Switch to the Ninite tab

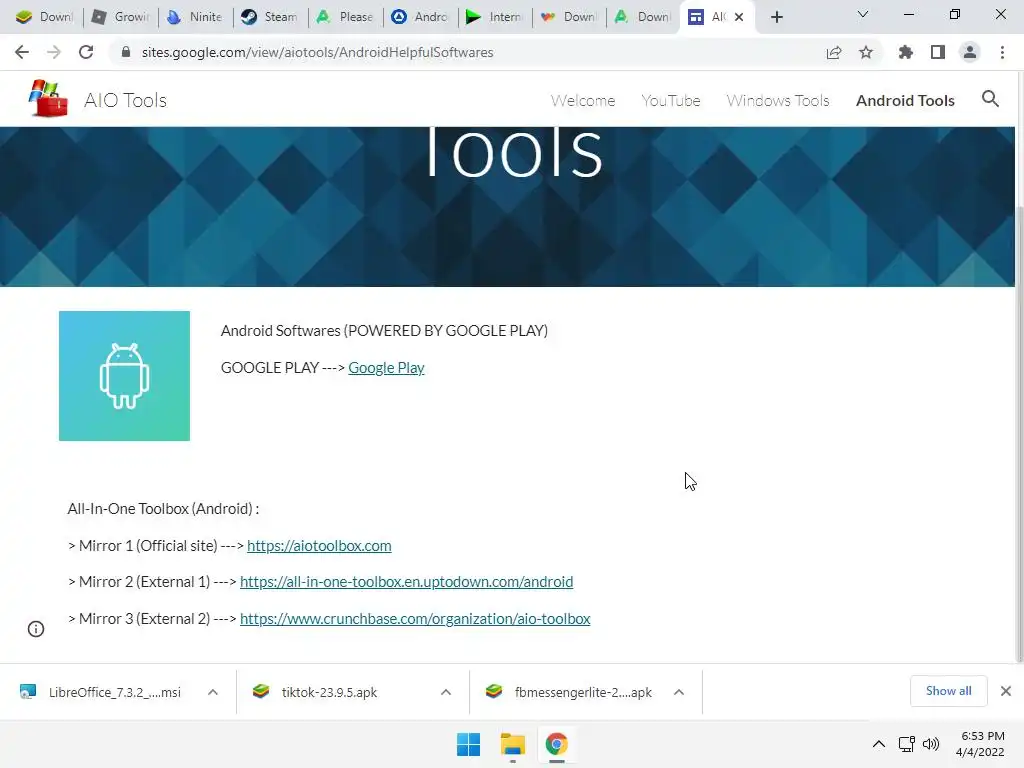(195, 17)
